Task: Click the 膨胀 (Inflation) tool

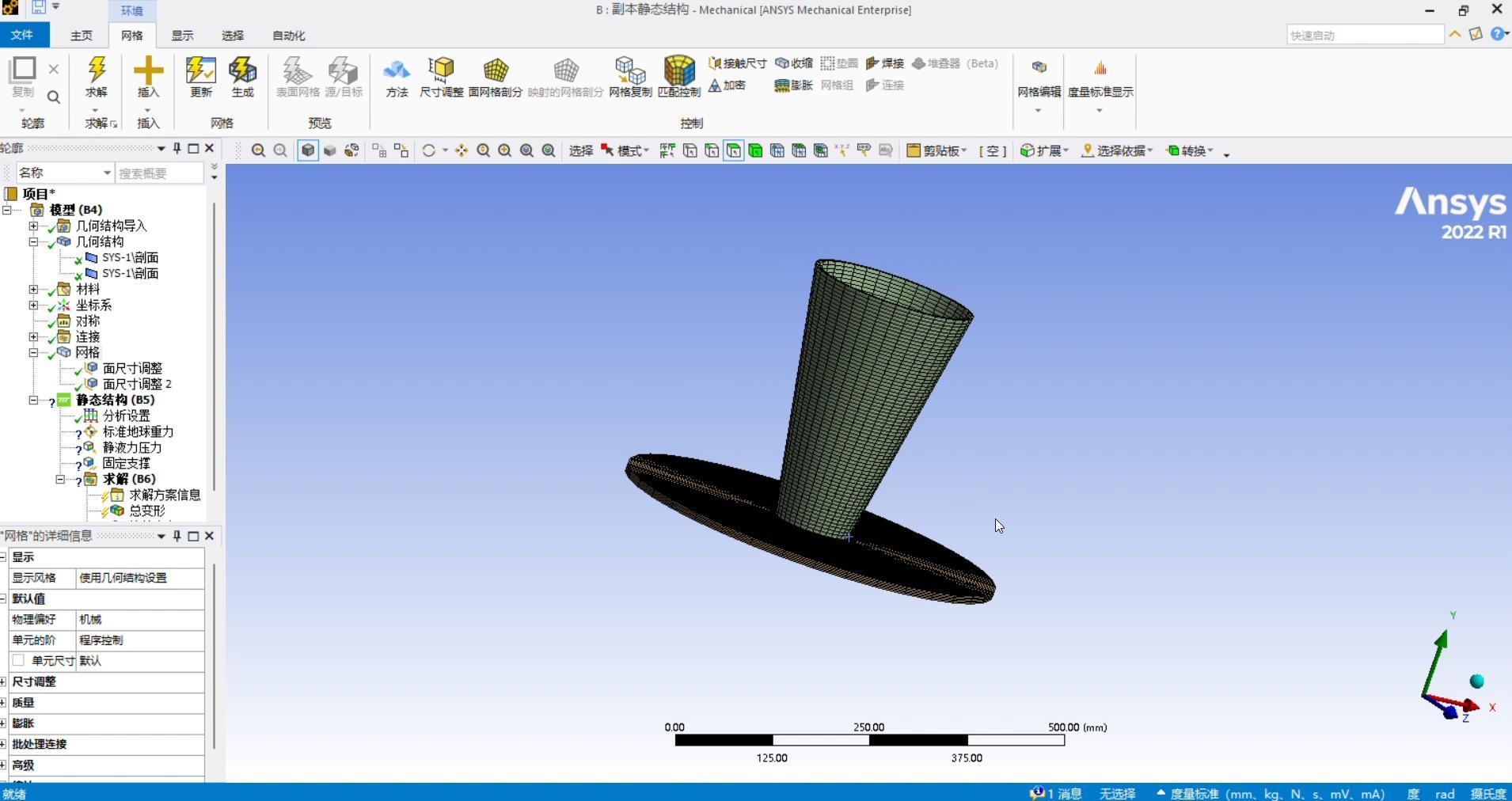Action: (794, 85)
